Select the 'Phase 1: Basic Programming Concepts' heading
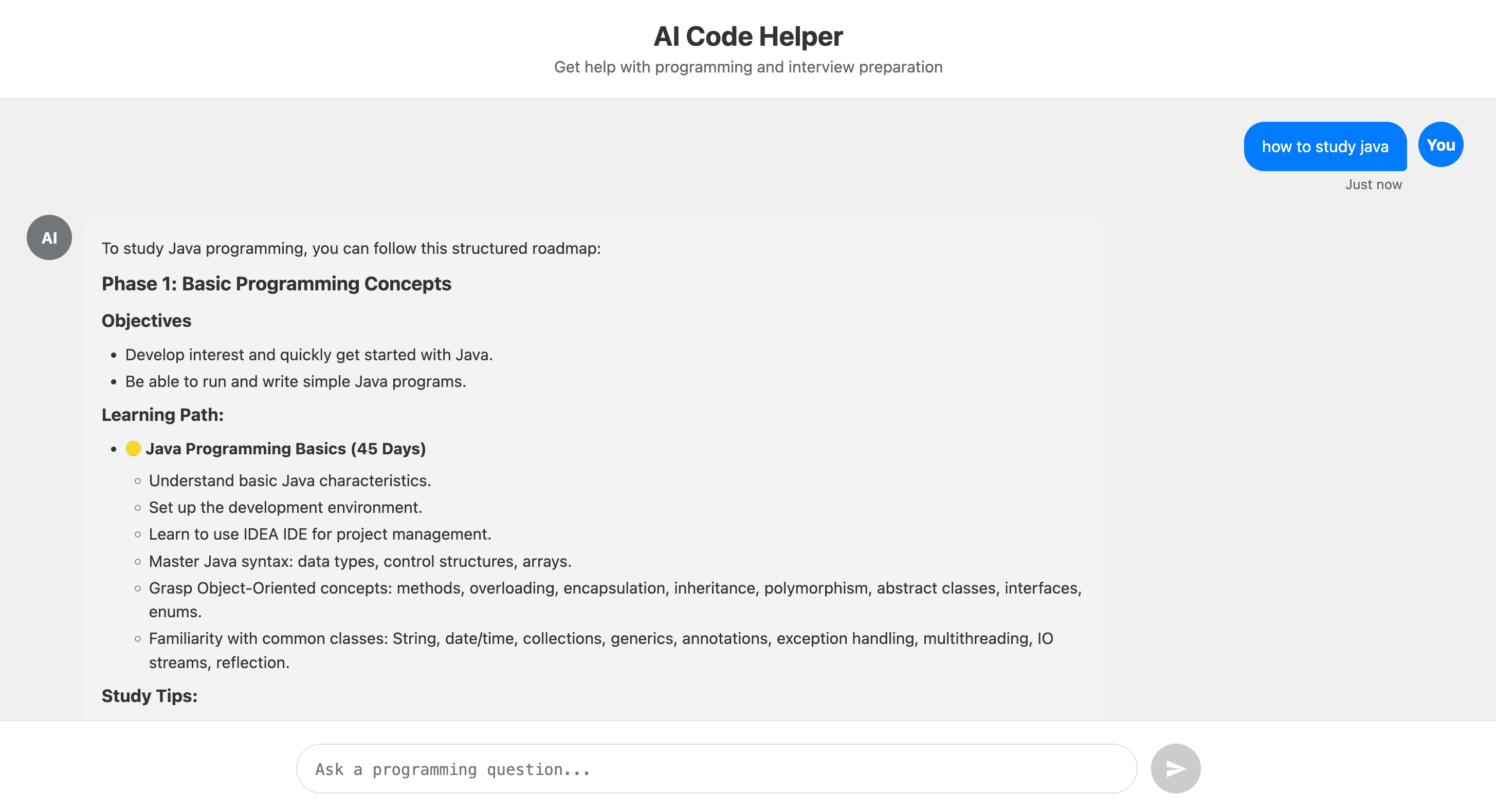The image size is (1496, 812). pos(277,284)
